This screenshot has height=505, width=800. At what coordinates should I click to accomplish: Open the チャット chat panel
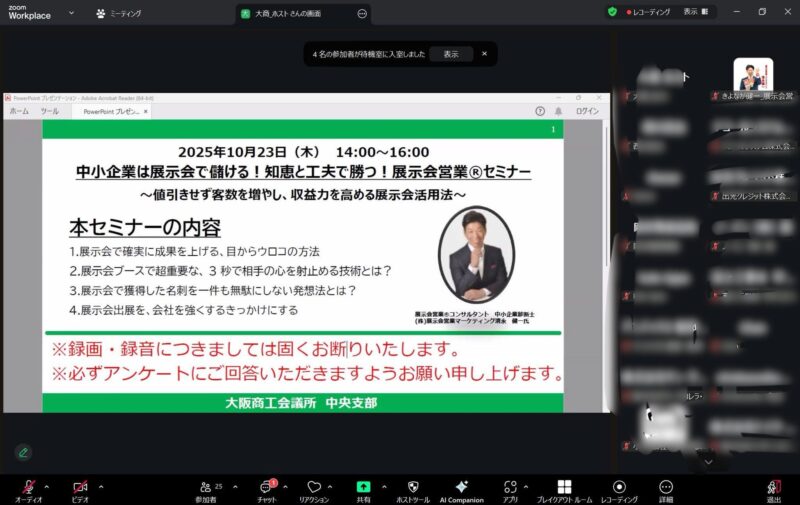266,487
